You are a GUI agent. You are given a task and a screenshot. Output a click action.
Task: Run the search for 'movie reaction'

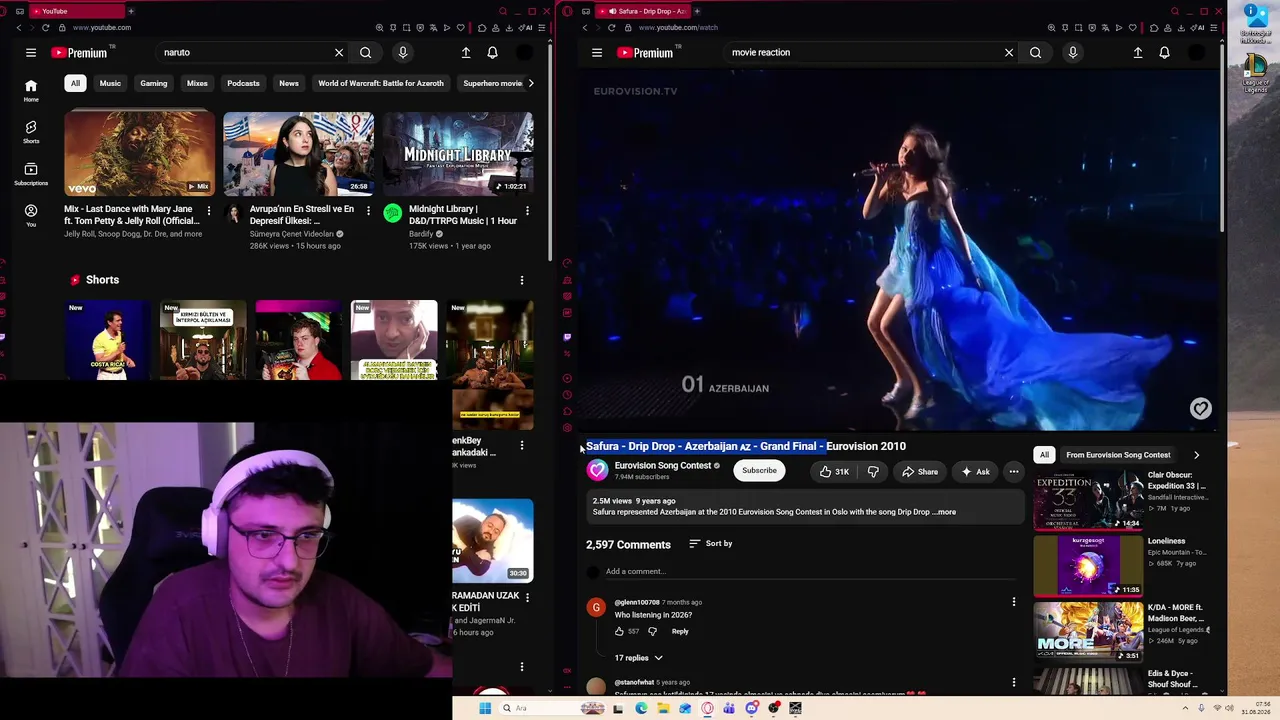click(1036, 53)
